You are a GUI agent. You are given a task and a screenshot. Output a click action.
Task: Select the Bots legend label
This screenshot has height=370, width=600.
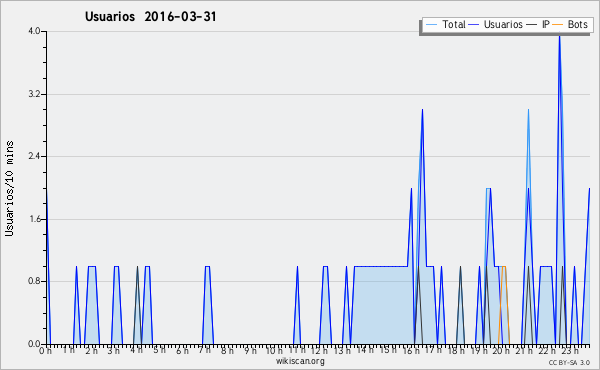577,24
